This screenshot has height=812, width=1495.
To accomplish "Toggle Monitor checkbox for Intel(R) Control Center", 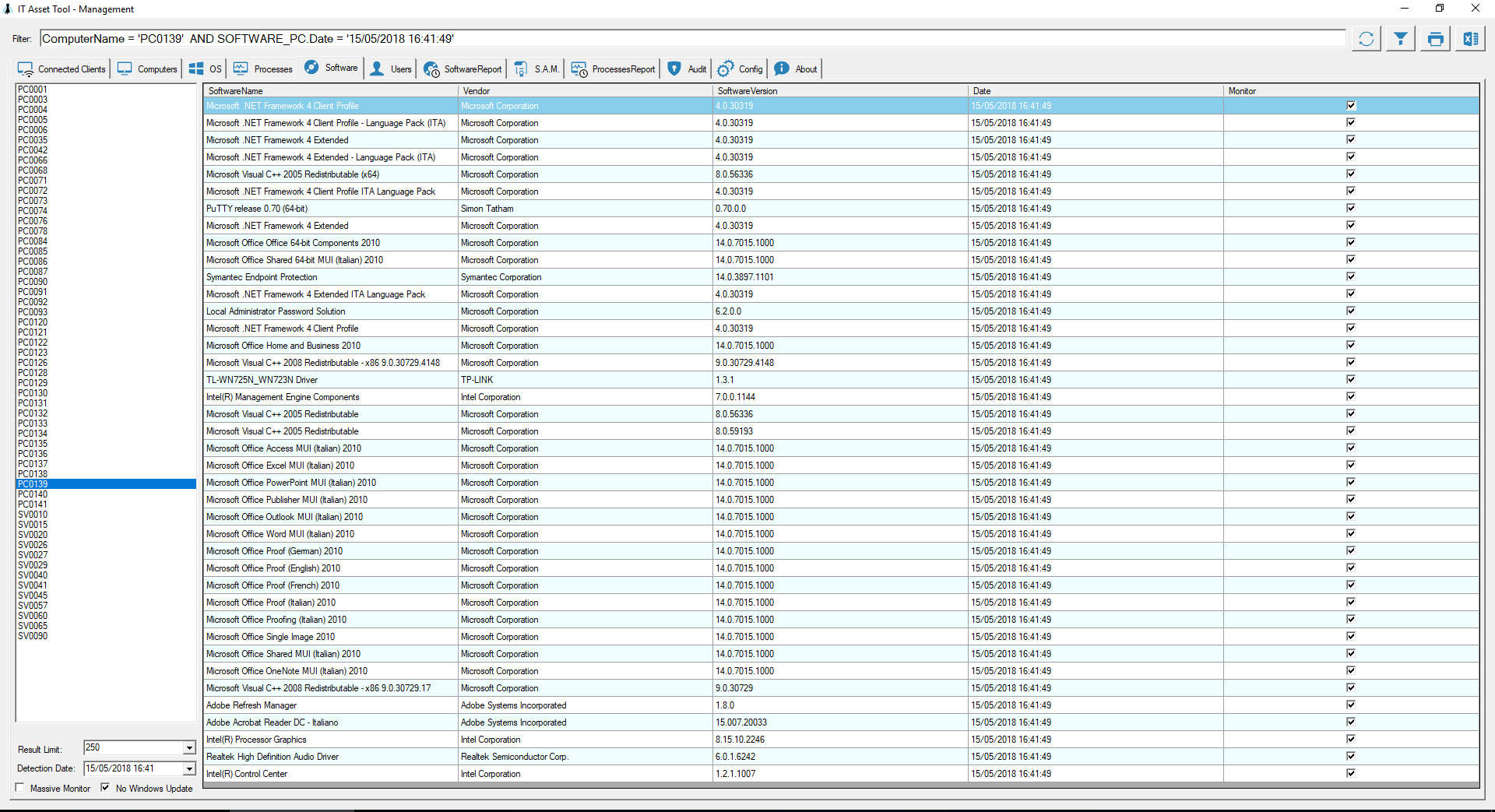I will pyautogui.click(x=1351, y=773).
